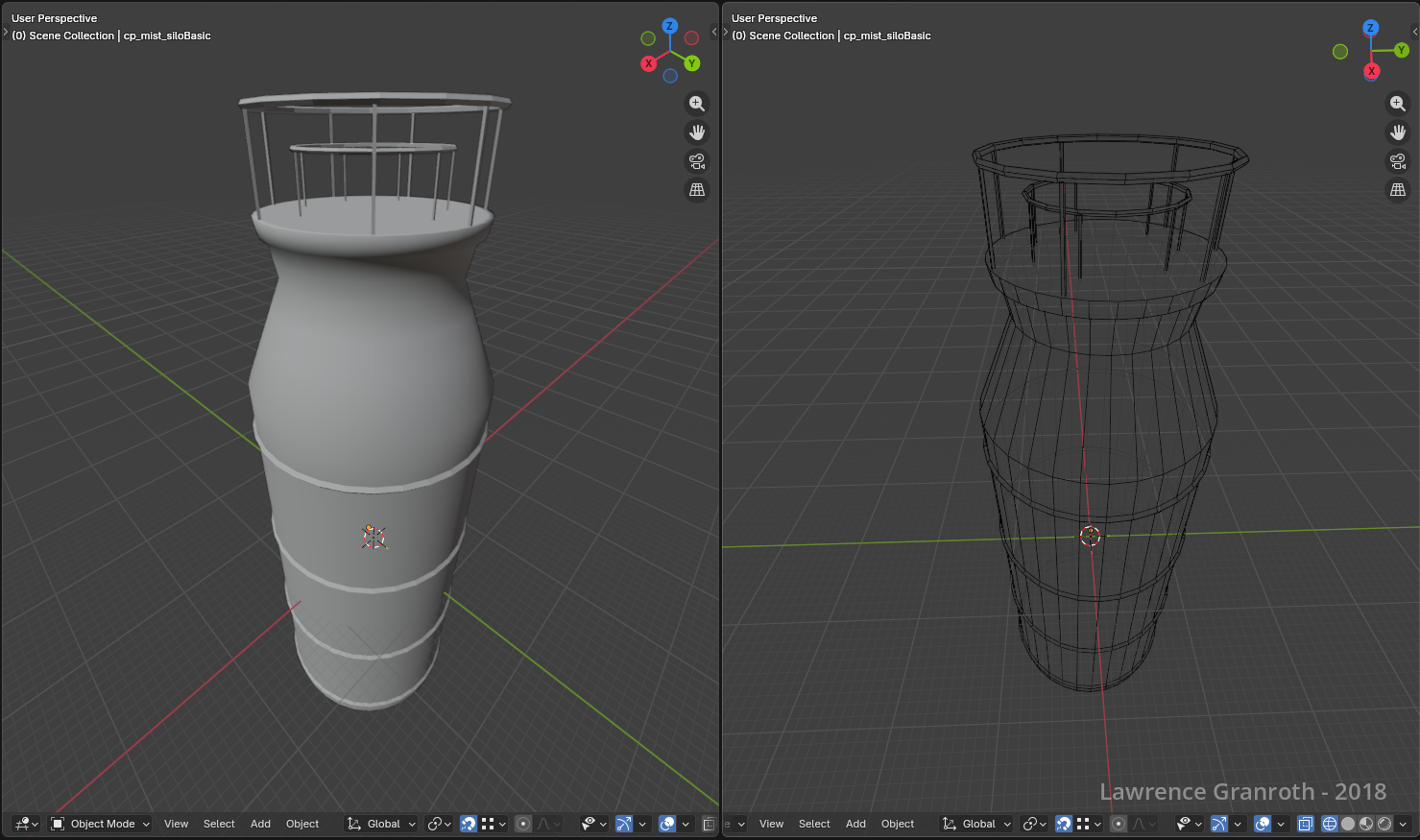Click Object menu in left viewport header
Viewport: 1420px width, 840px height.
(302, 824)
